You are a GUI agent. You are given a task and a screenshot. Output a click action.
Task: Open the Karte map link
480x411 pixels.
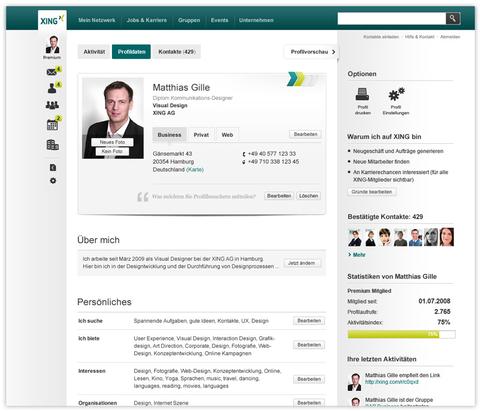click(x=195, y=170)
